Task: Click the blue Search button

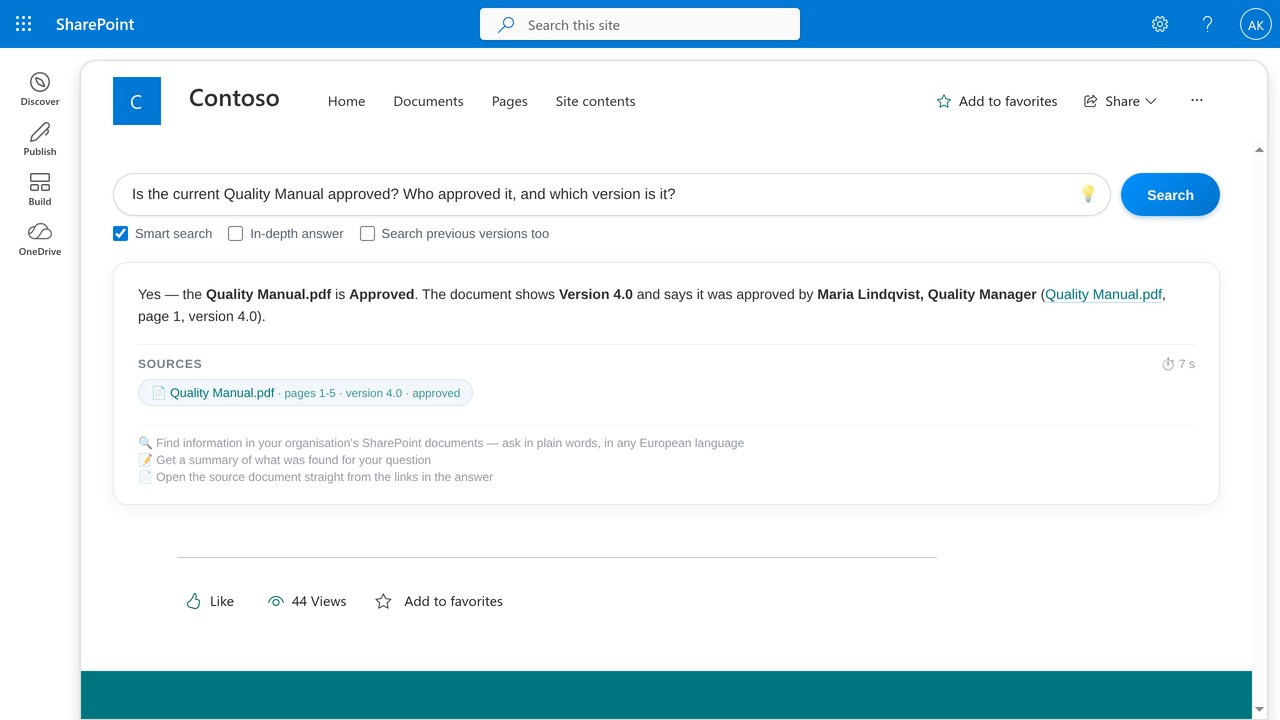Action: click(x=1170, y=195)
